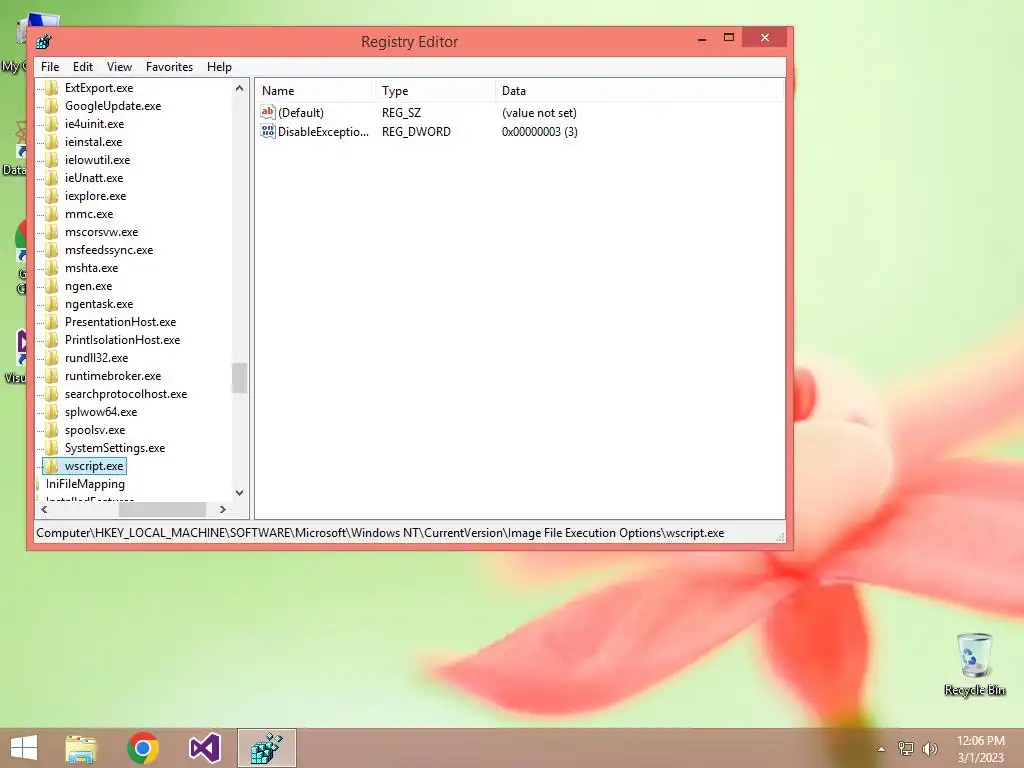This screenshot has height=768, width=1024.
Task: Select the PresentationHost.exe key
Action: 120,322
